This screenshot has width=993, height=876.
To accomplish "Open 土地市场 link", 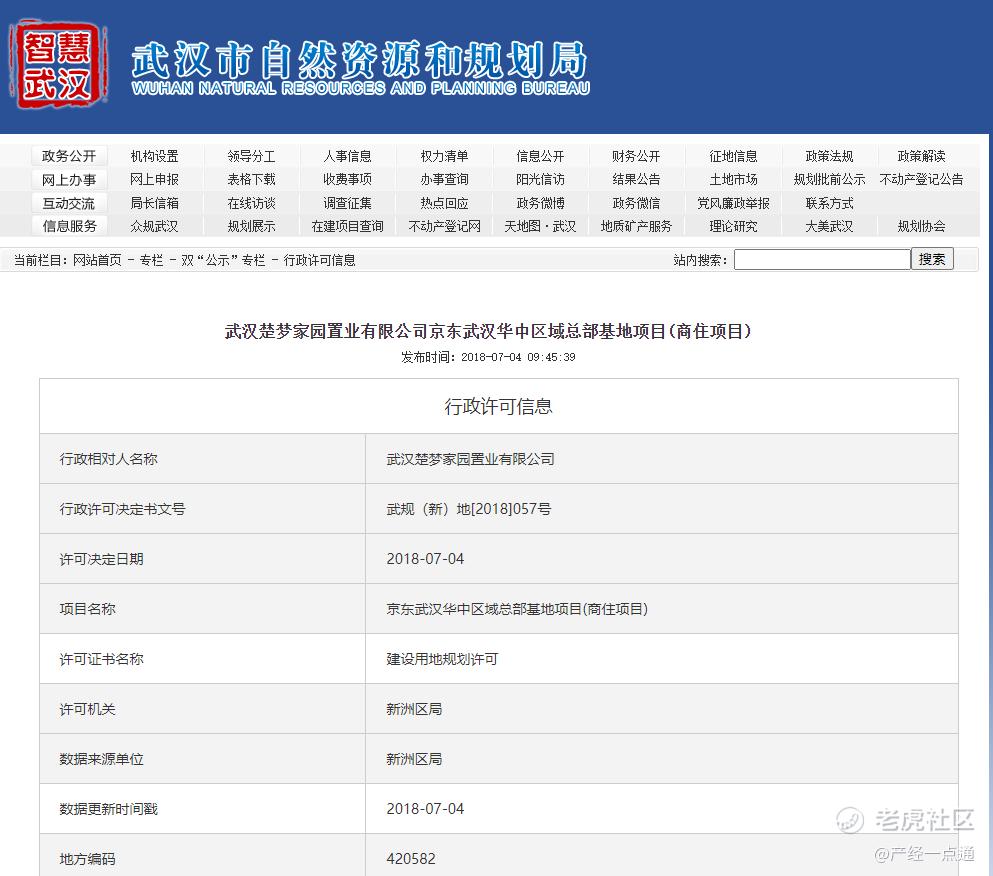I will click(733, 179).
